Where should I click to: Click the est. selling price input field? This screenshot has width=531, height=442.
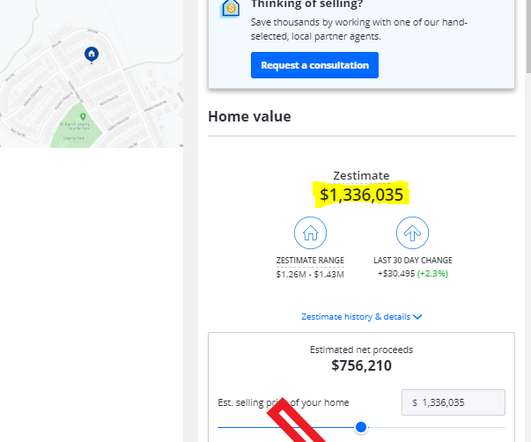coord(453,402)
